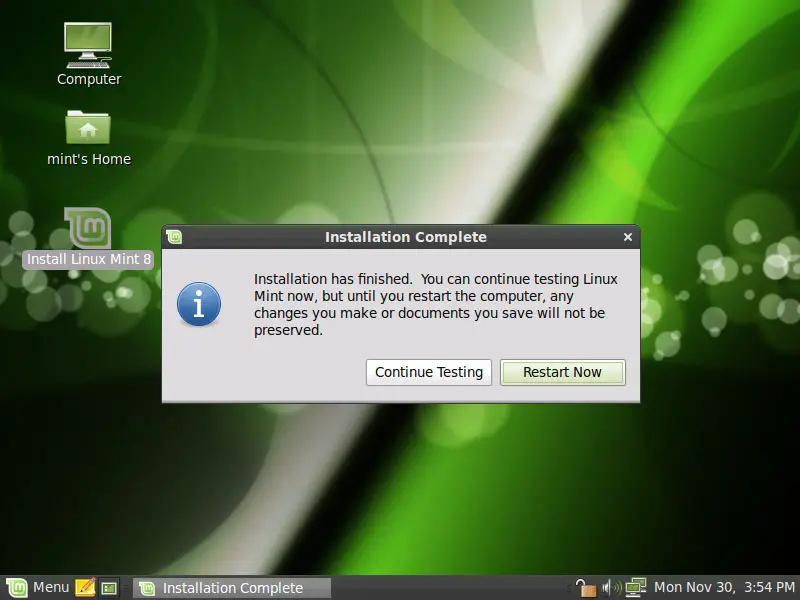Click the Mint logo in the dialog title bar
Screen dimensions: 800x600
(174, 237)
